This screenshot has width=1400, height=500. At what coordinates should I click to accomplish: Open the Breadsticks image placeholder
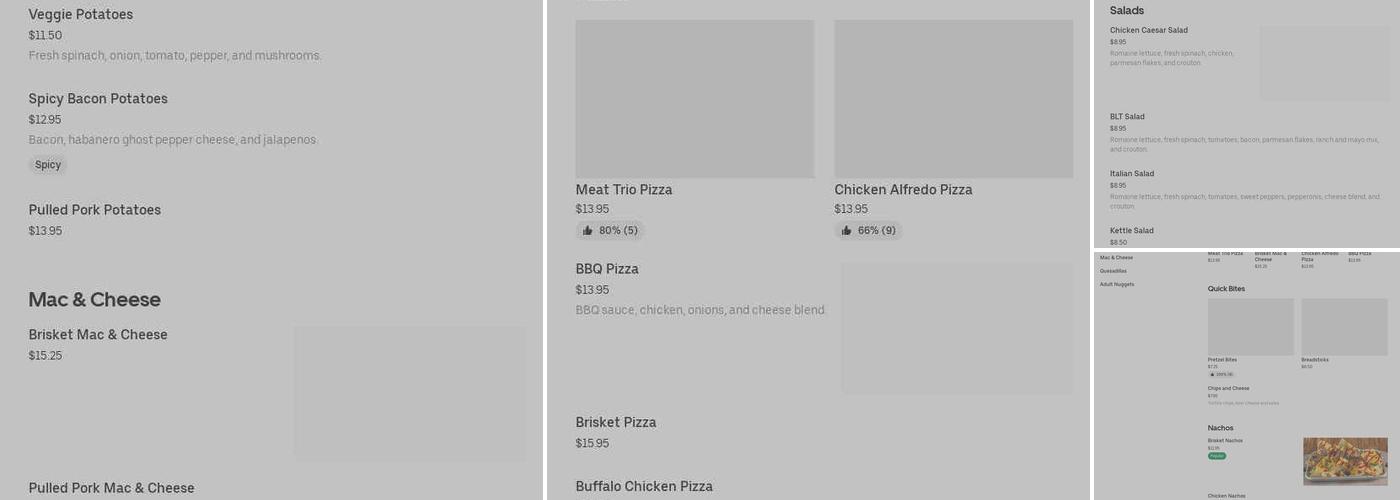click(x=1344, y=327)
